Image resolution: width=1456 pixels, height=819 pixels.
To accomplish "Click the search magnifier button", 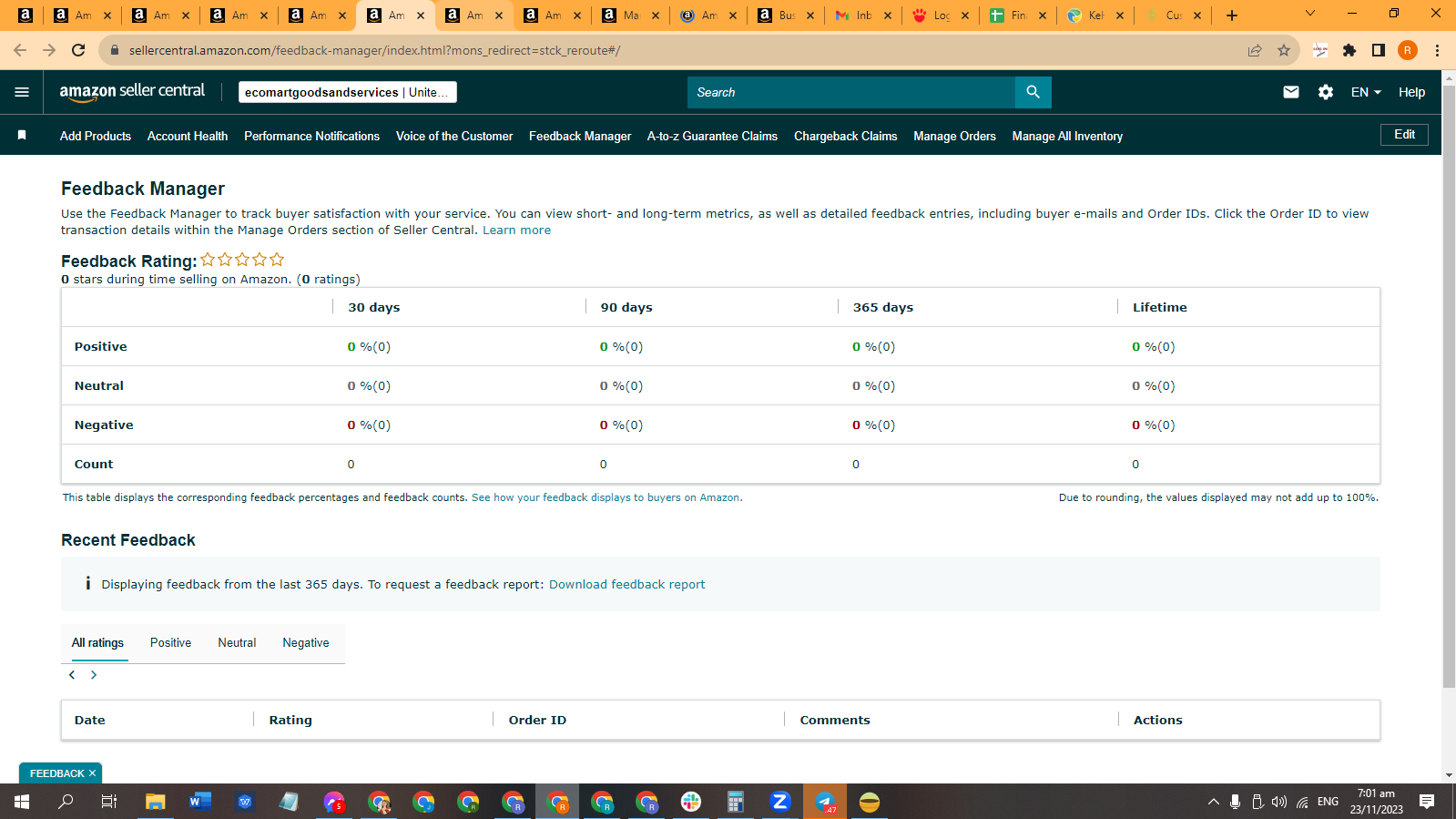I will [x=1033, y=92].
